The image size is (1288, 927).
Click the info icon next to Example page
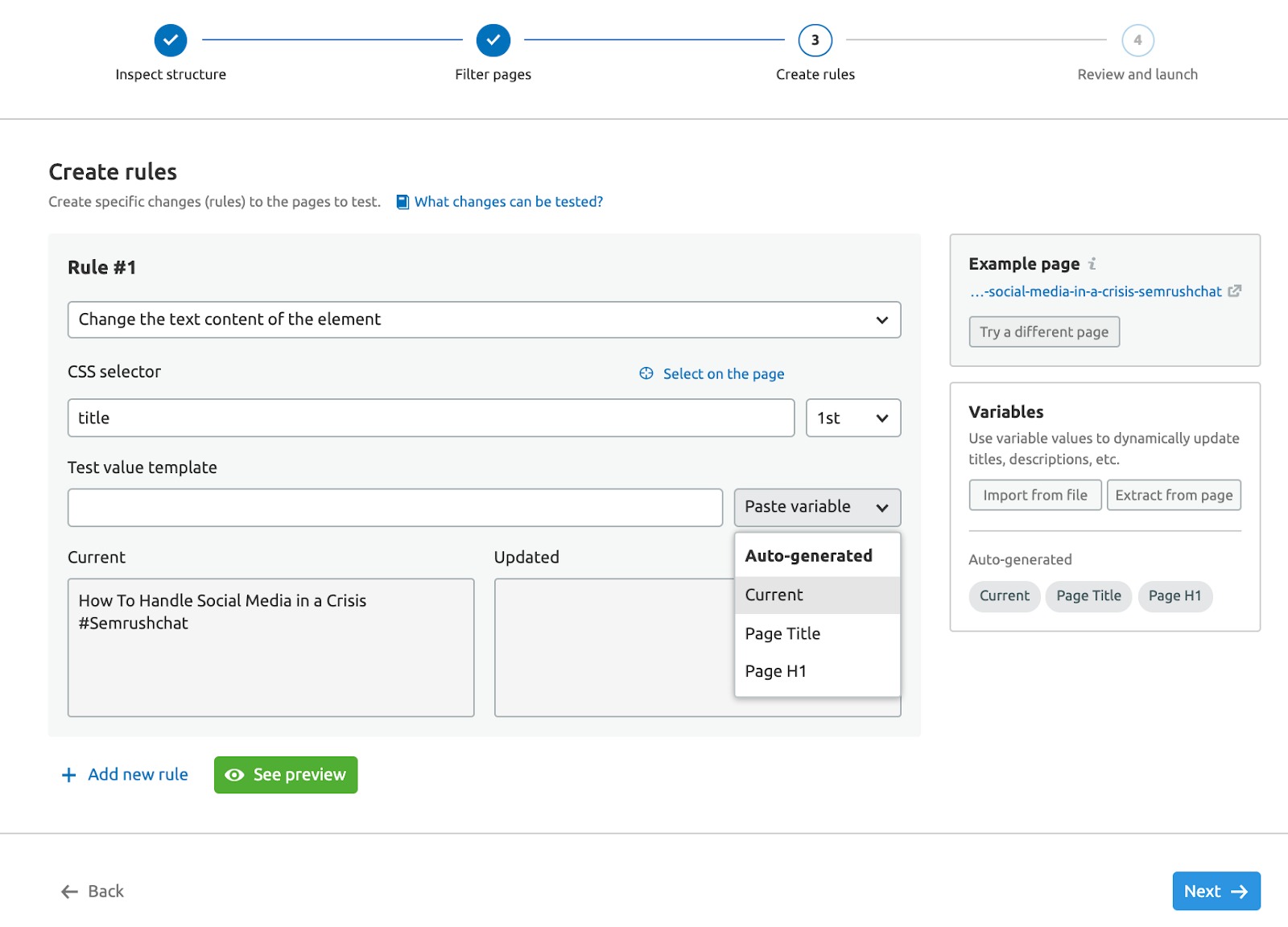1092,264
